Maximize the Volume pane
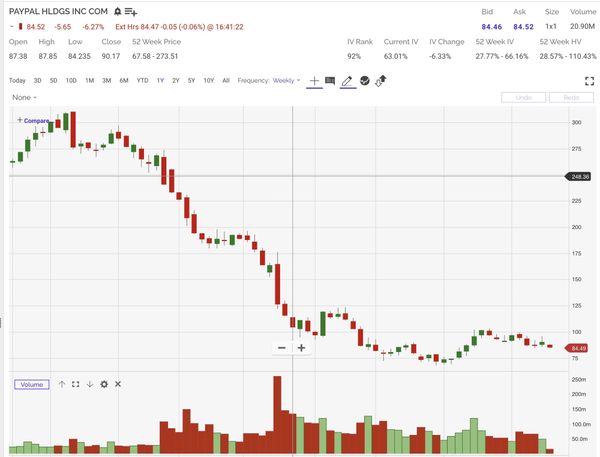This screenshot has height=457, width=600. (75, 384)
